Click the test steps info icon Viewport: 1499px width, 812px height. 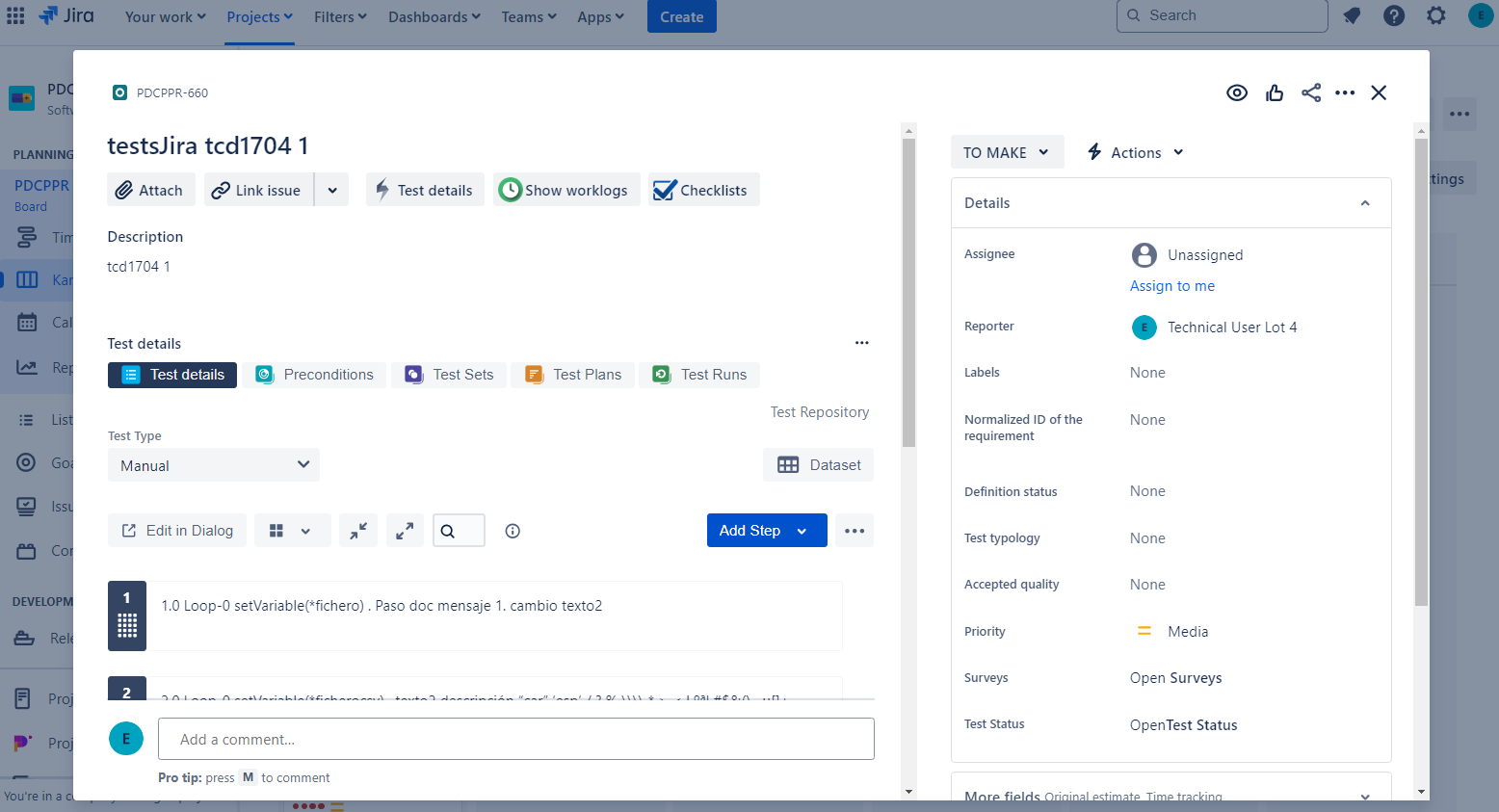click(513, 531)
